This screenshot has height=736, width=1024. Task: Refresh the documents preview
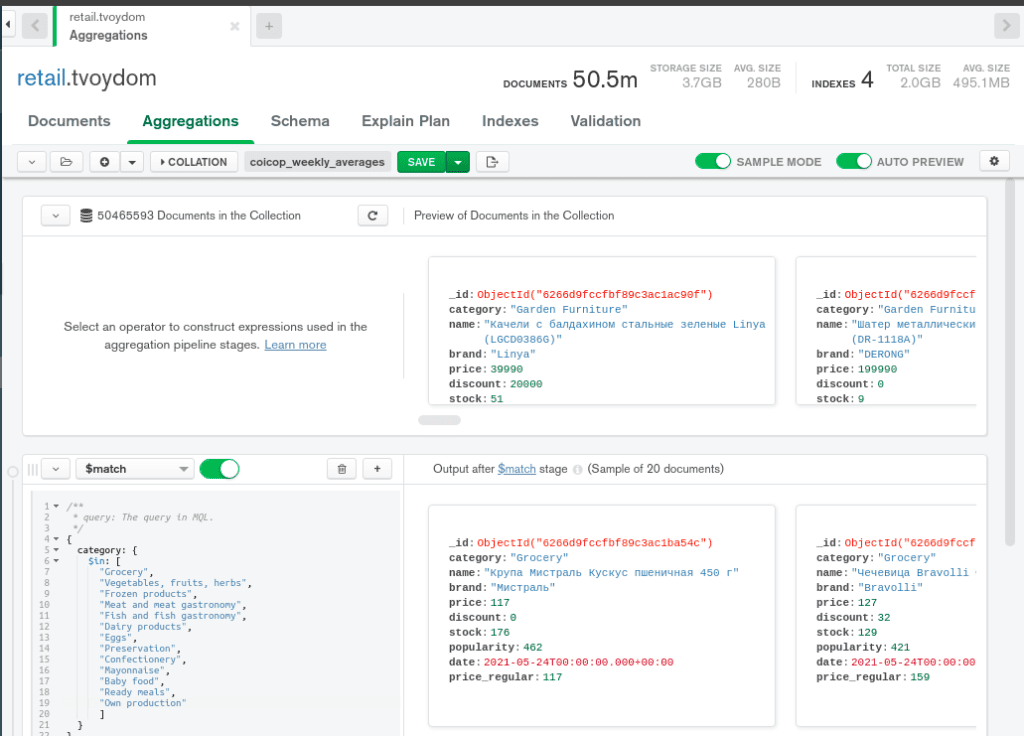point(372,215)
